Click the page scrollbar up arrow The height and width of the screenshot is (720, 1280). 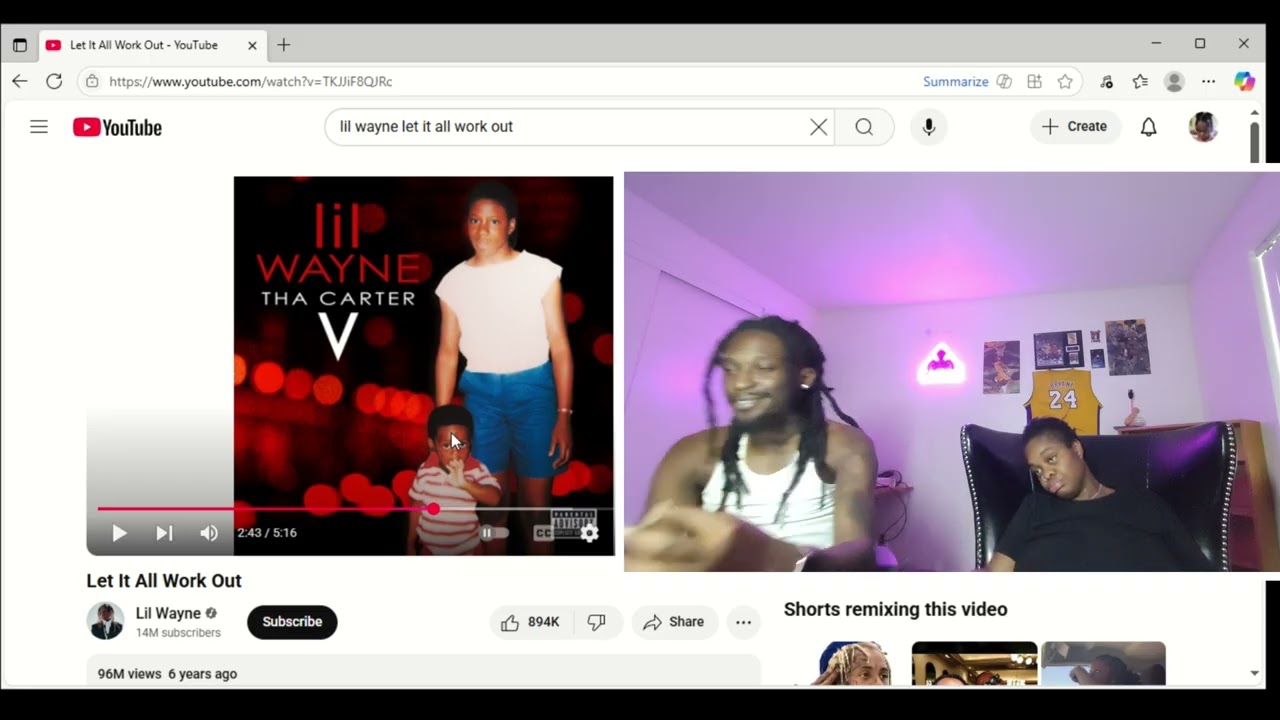[1255, 113]
